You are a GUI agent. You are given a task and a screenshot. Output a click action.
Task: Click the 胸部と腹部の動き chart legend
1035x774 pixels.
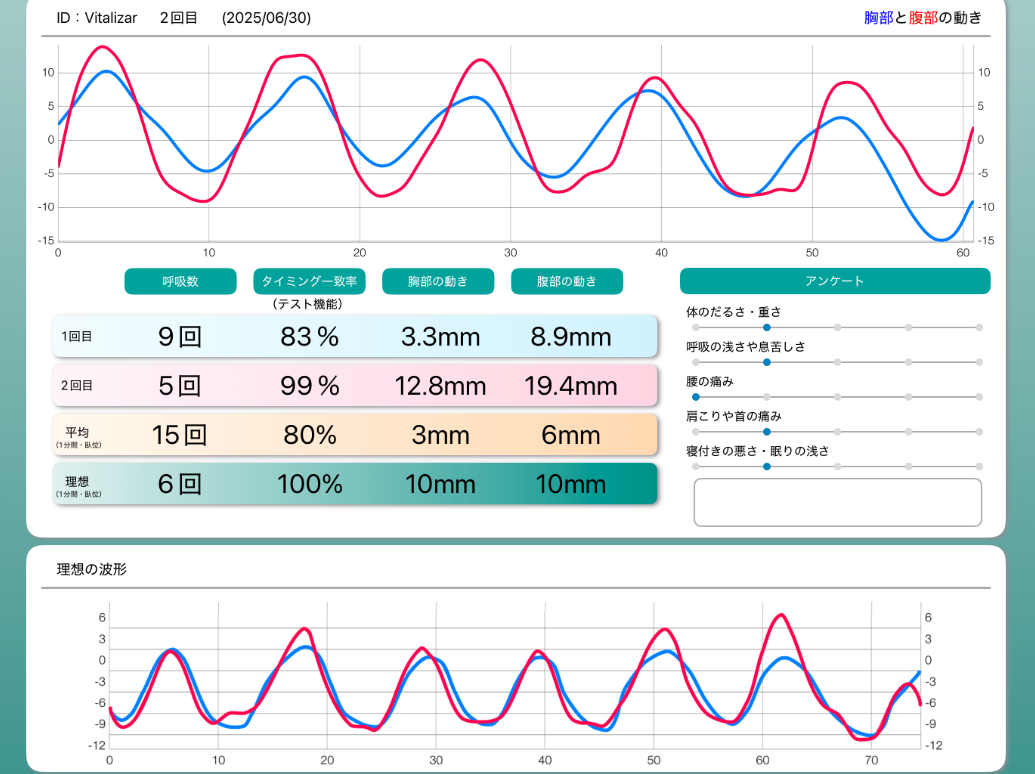tap(922, 18)
